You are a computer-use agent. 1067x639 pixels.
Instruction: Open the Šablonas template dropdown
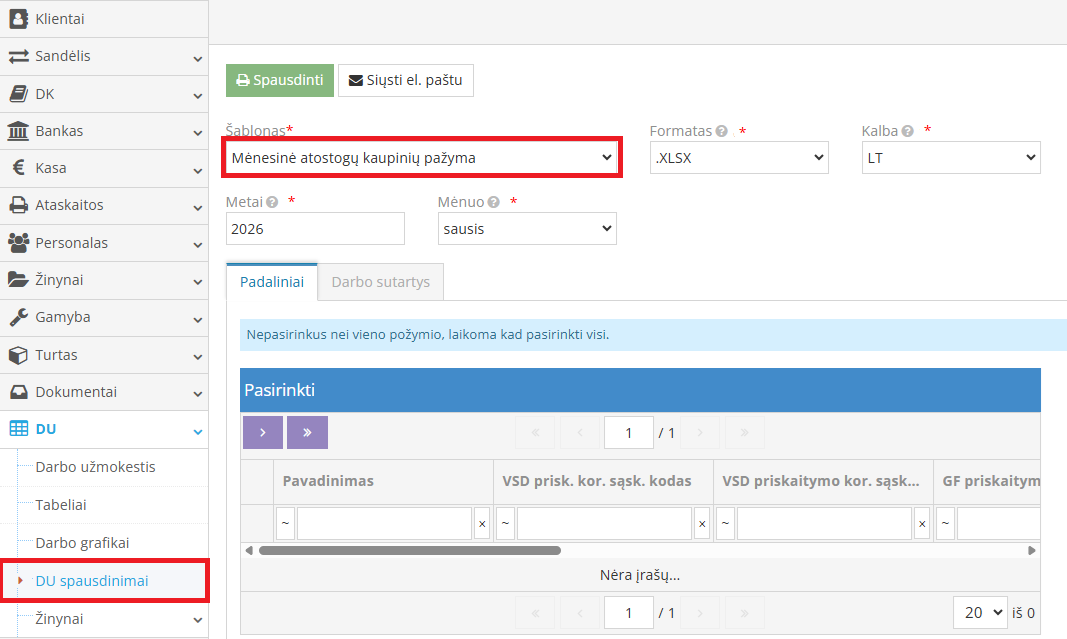(x=421, y=158)
